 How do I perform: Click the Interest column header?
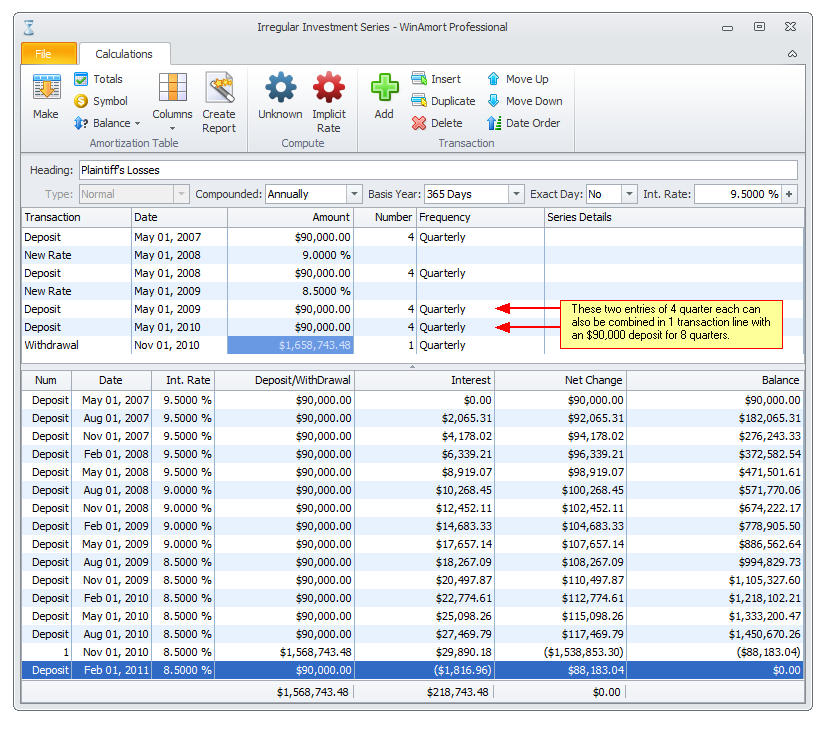(425, 380)
